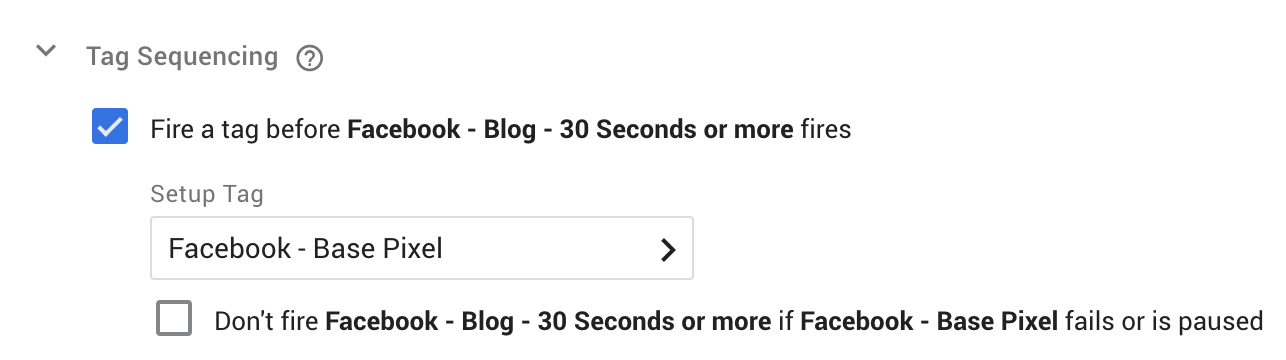Screen dimensions: 1286x360
Task: Click the word fires after the tag name
Action: click(x=826, y=129)
